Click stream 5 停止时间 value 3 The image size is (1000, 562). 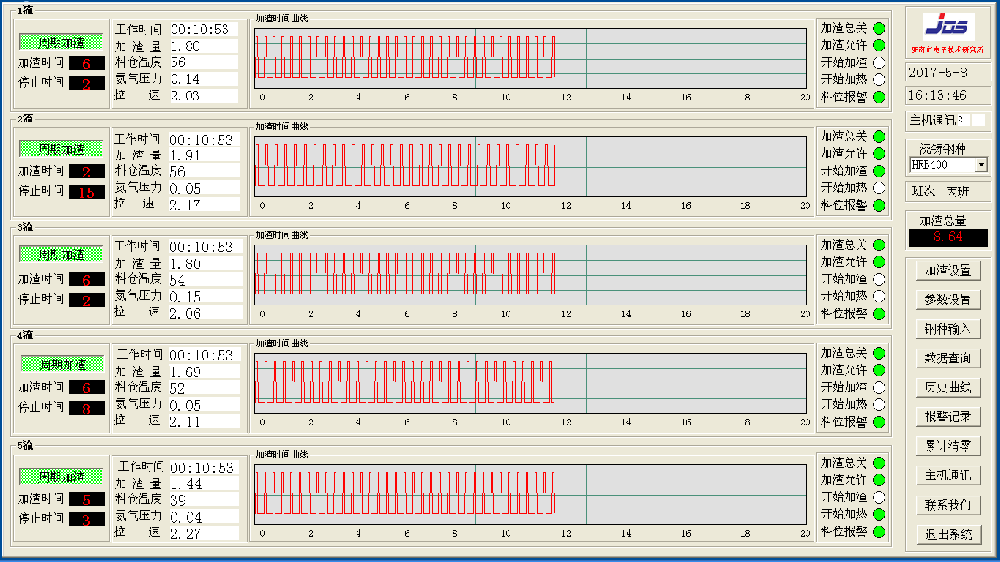87,520
